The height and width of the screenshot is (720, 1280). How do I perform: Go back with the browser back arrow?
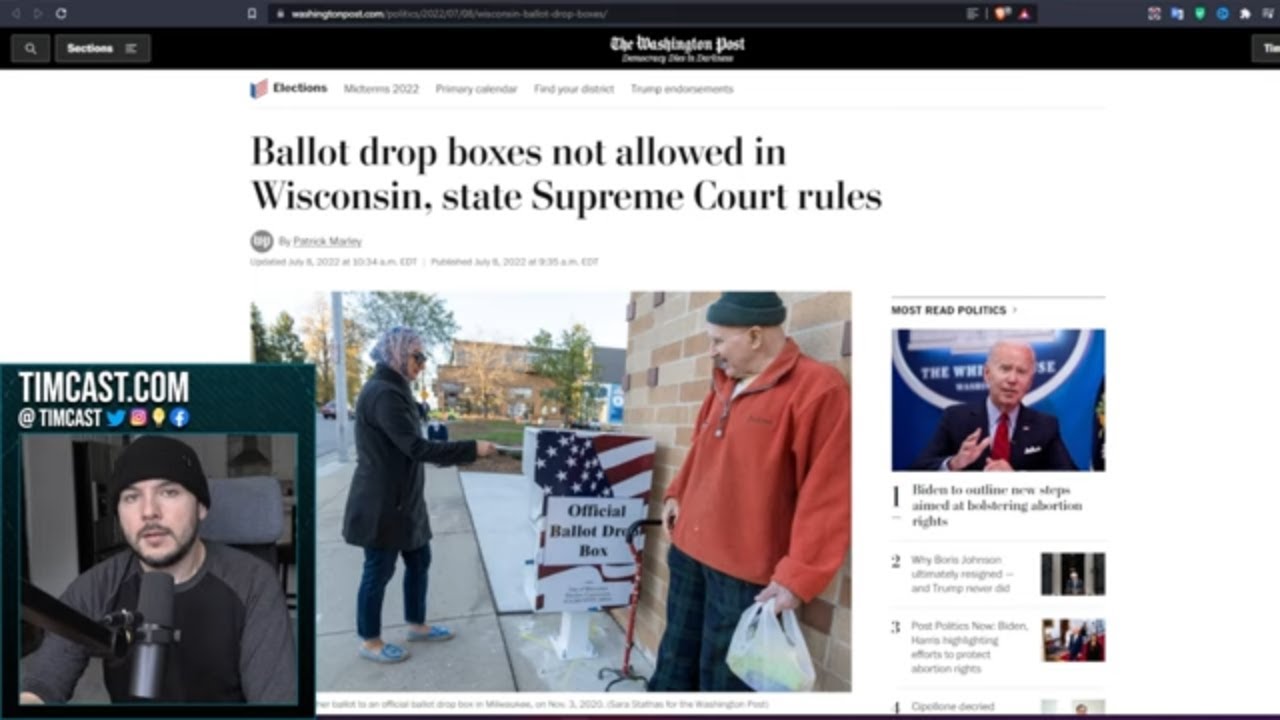tap(15, 13)
